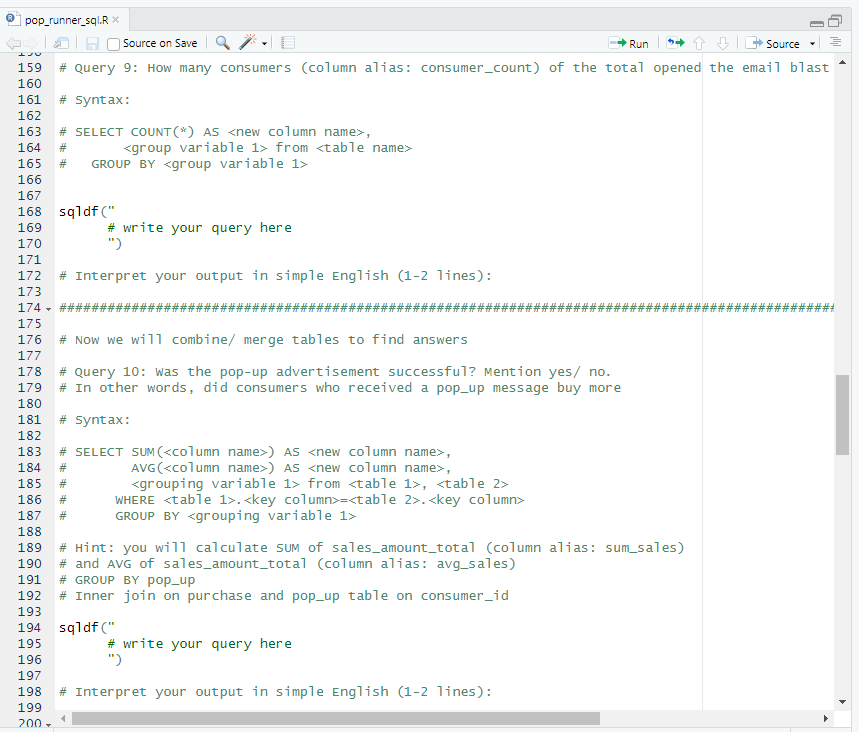Click the Save file icon

click(x=91, y=43)
